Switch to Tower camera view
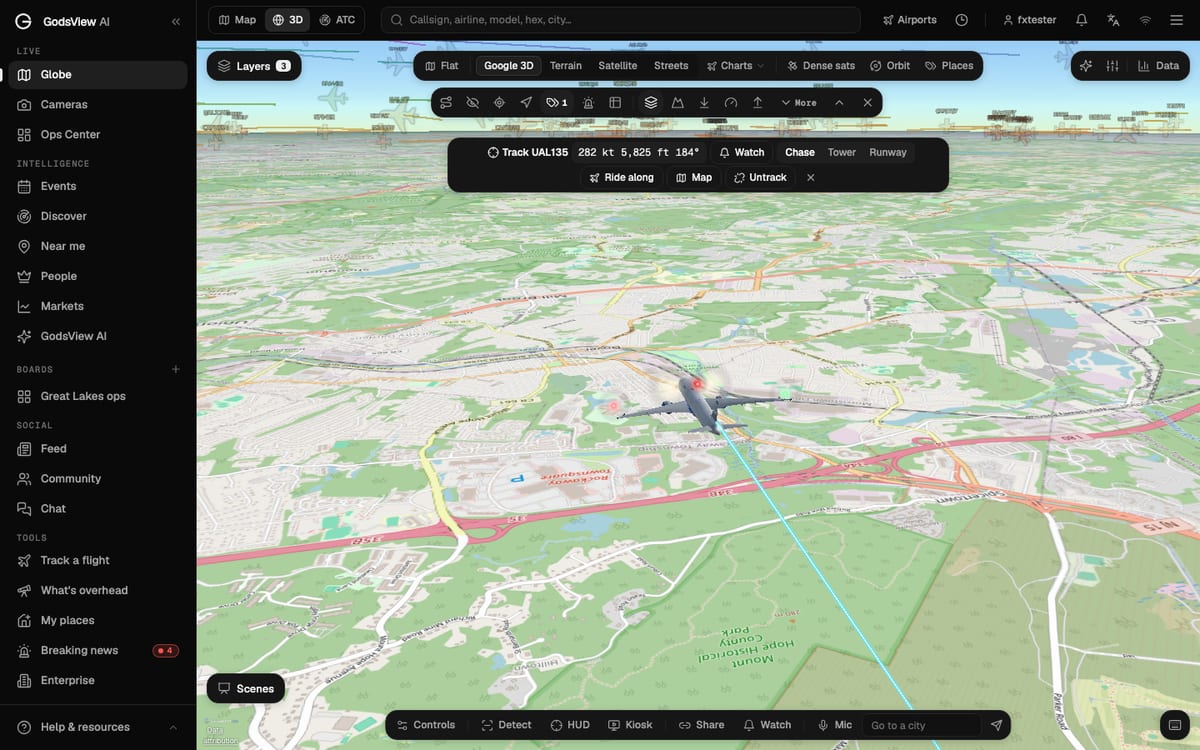The width and height of the screenshot is (1200, 750). coord(842,152)
